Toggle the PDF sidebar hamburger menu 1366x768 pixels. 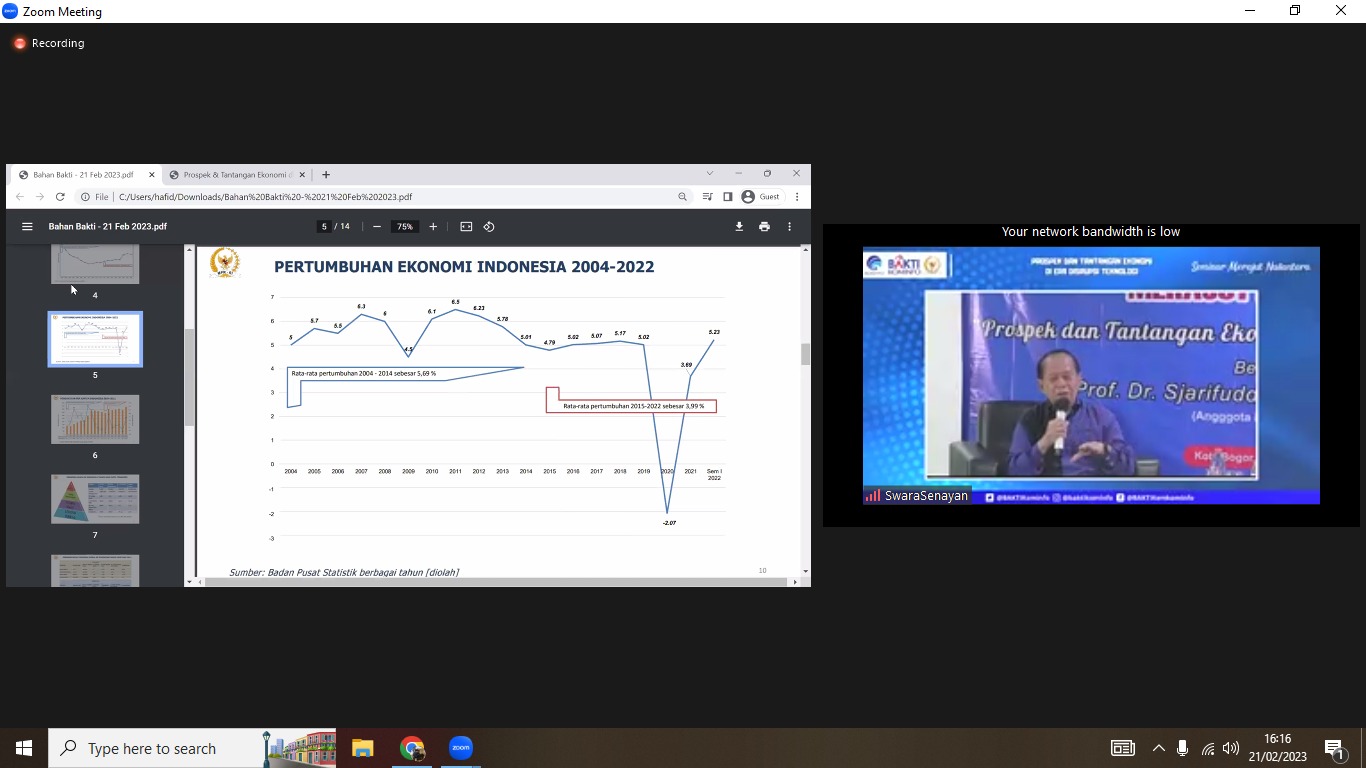(x=27, y=227)
